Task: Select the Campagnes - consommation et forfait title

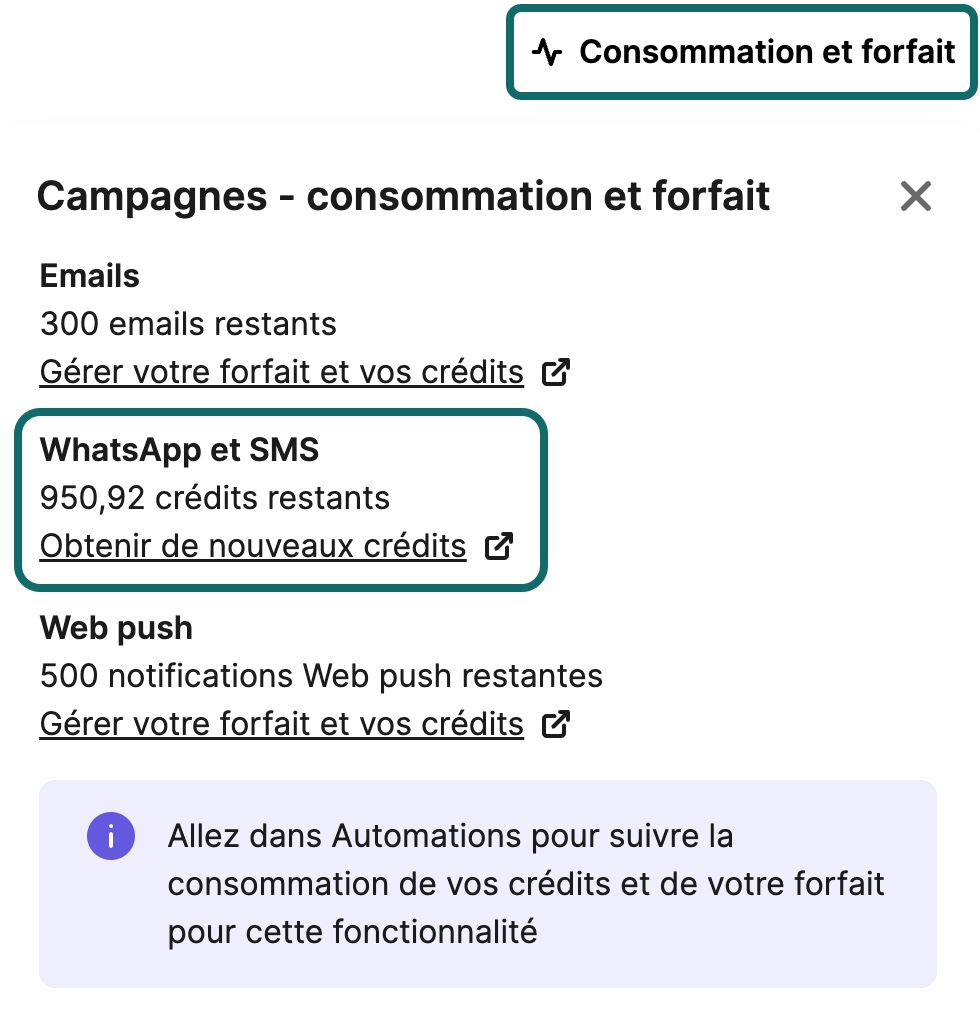Action: [x=403, y=196]
